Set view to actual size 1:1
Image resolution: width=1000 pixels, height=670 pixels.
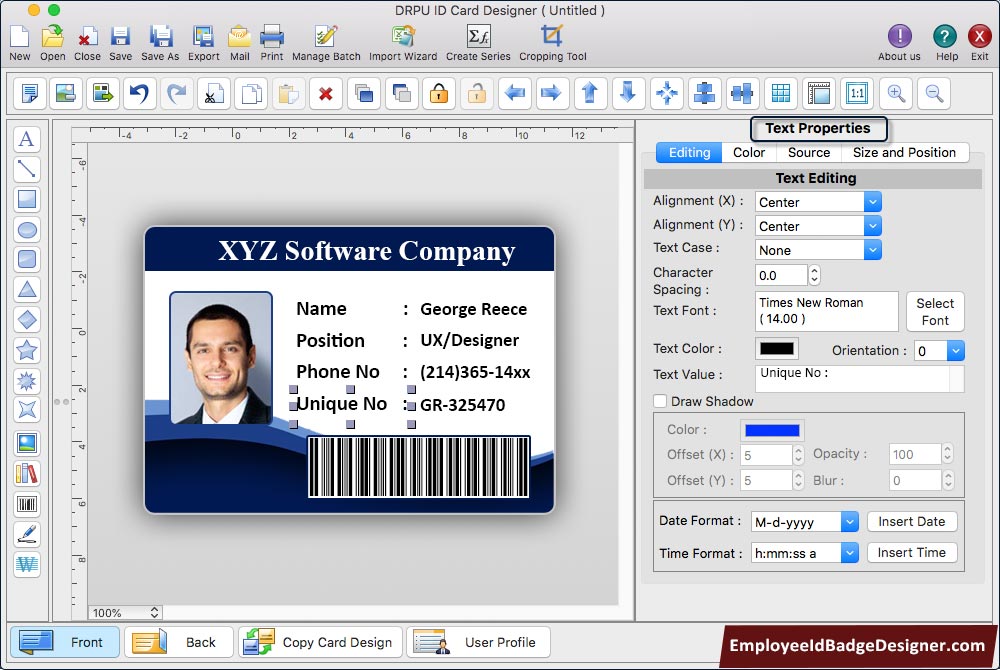tap(857, 94)
